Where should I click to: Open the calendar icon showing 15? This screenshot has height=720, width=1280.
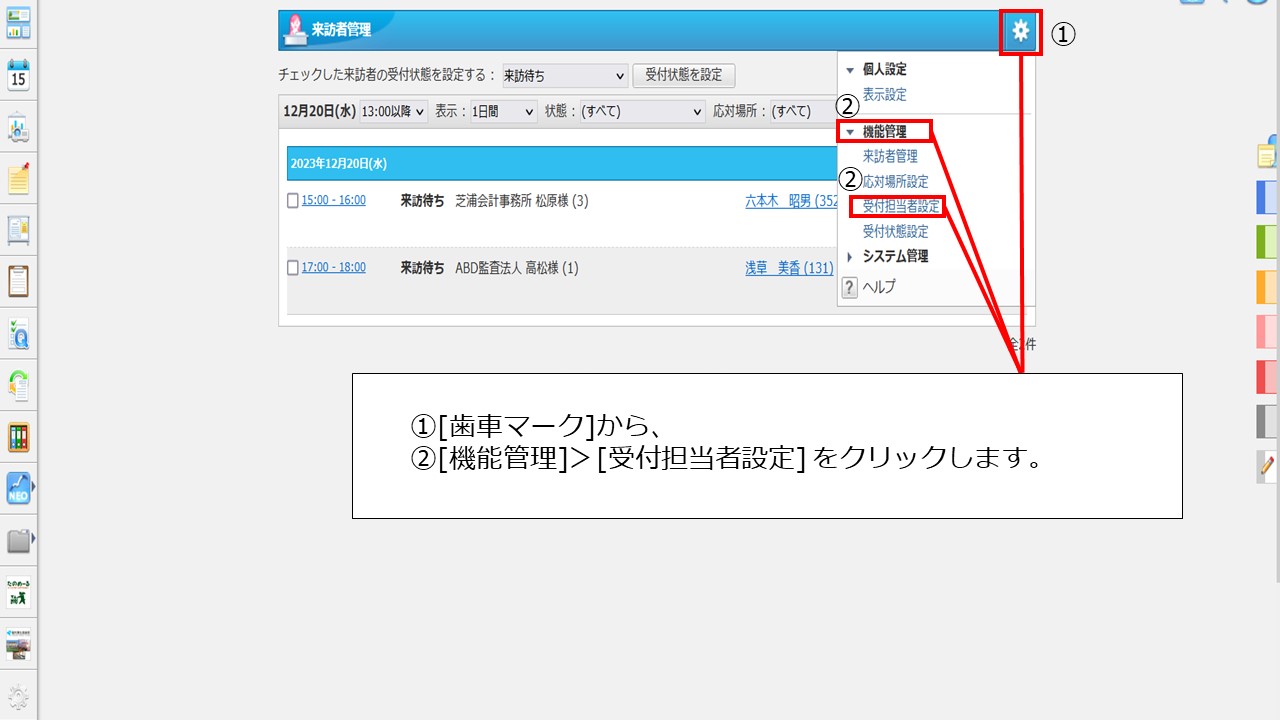pos(18,75)
